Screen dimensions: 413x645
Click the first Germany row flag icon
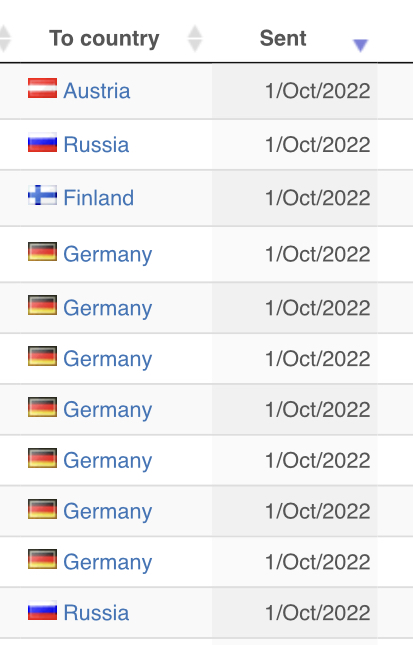[x=42, y=251]
